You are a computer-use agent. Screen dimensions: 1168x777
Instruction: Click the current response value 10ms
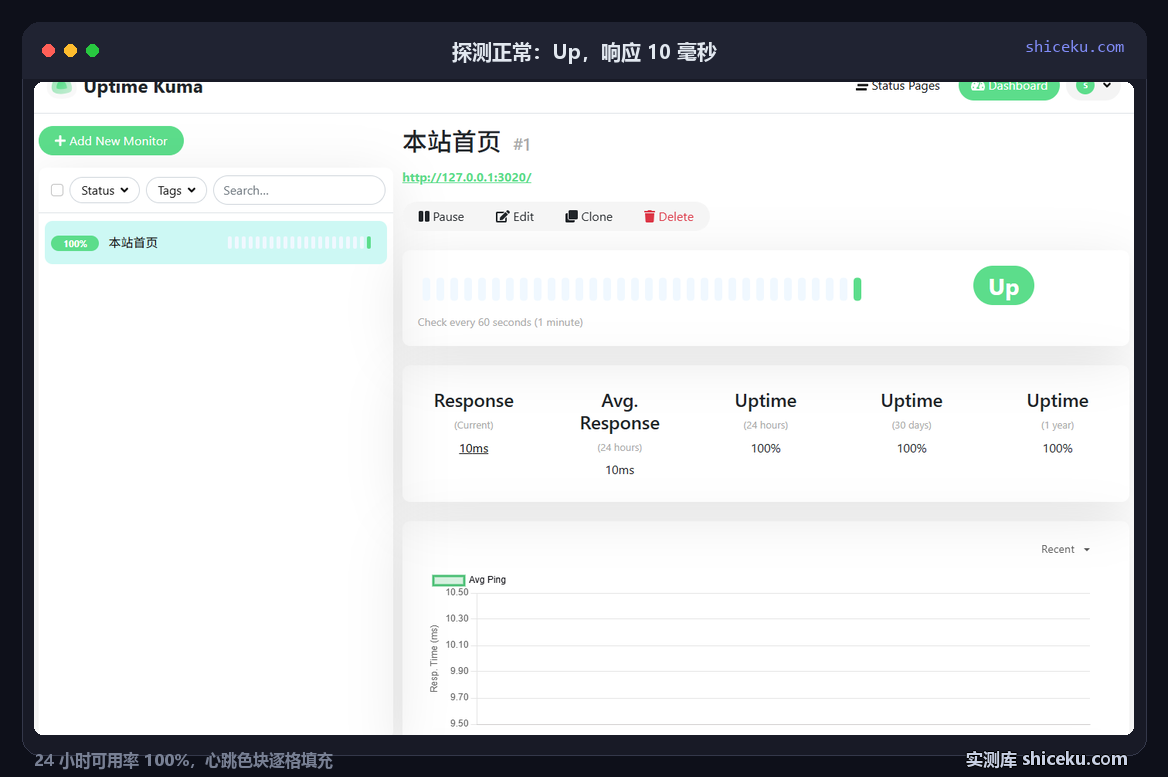pos(474,448)
